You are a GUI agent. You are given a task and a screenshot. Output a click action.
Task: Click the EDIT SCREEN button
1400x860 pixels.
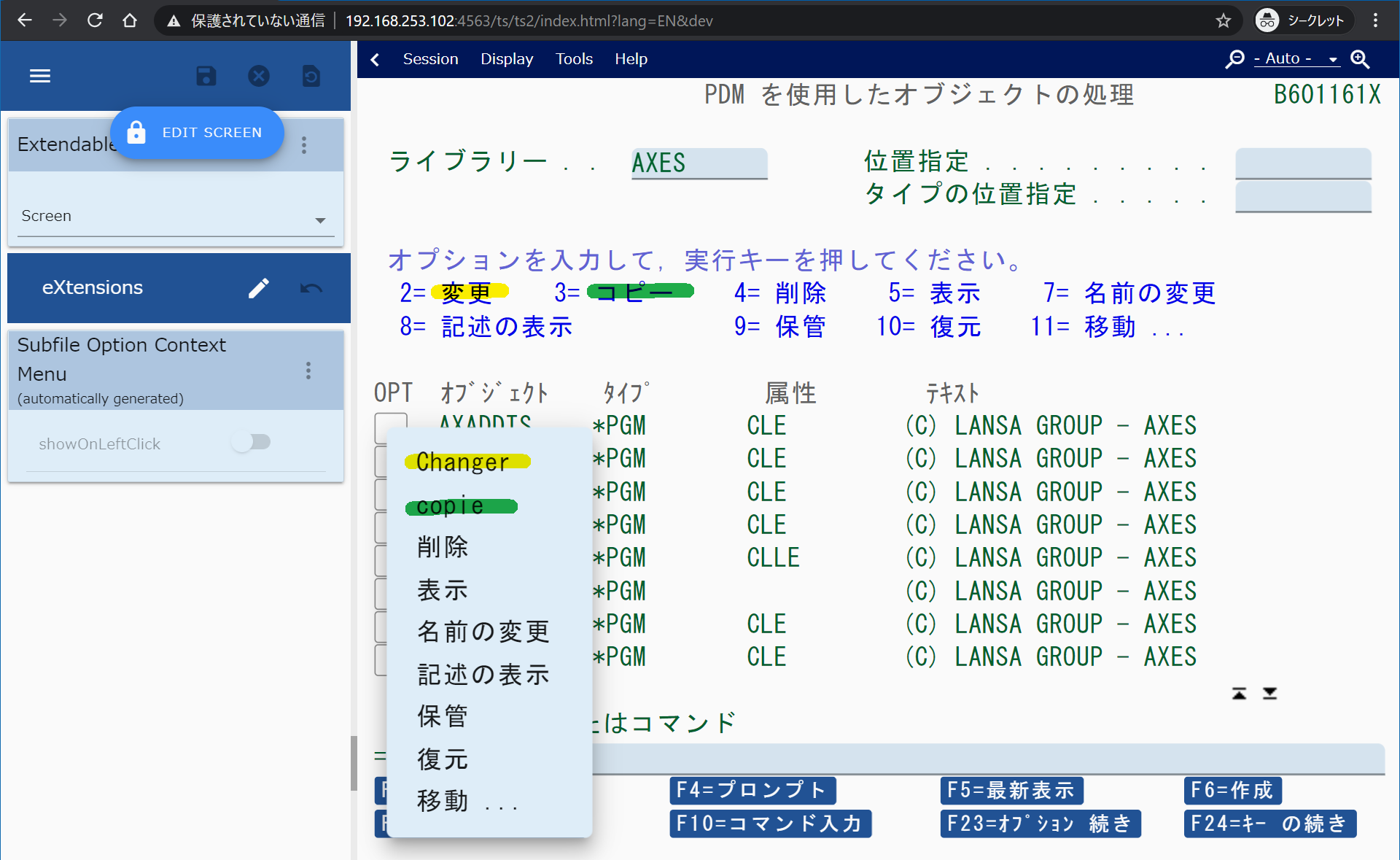(x=197, y=133)
